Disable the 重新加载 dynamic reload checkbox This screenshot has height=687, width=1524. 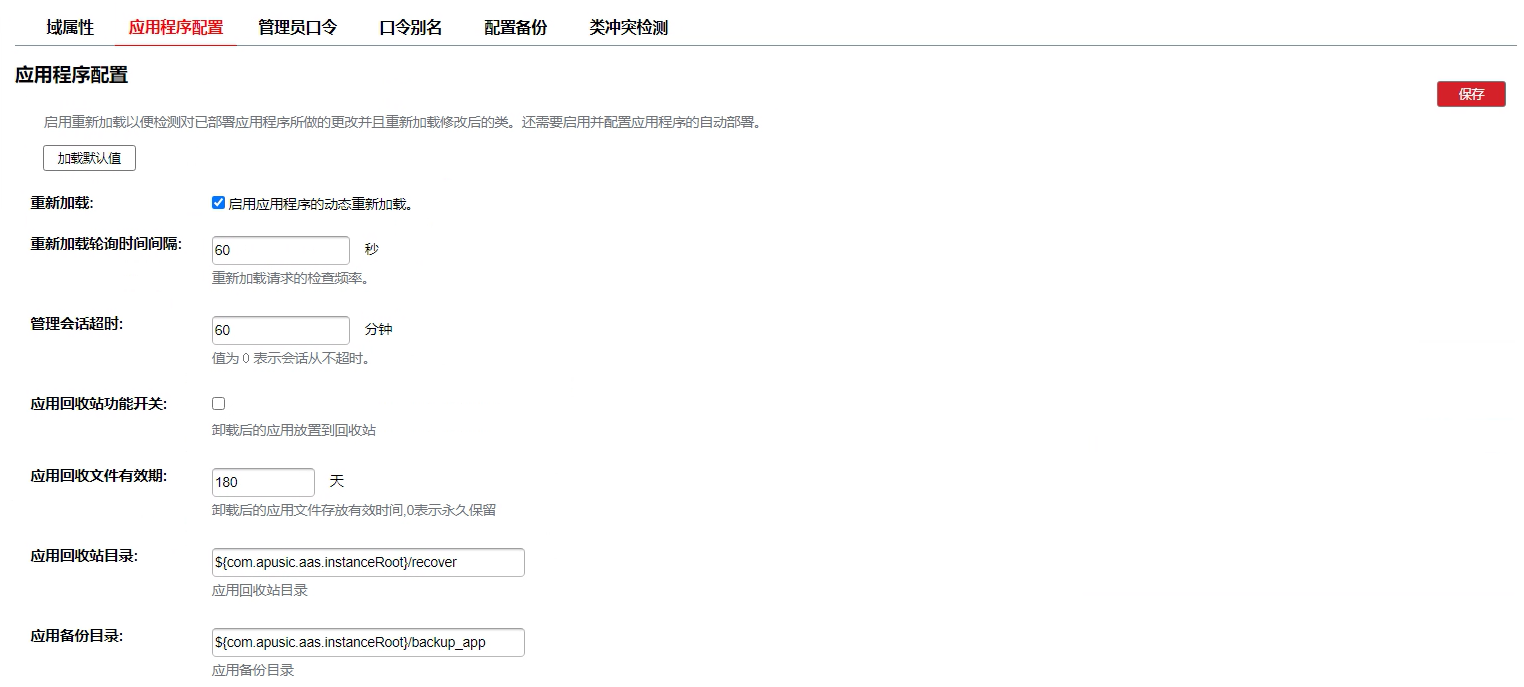(219, 203)
